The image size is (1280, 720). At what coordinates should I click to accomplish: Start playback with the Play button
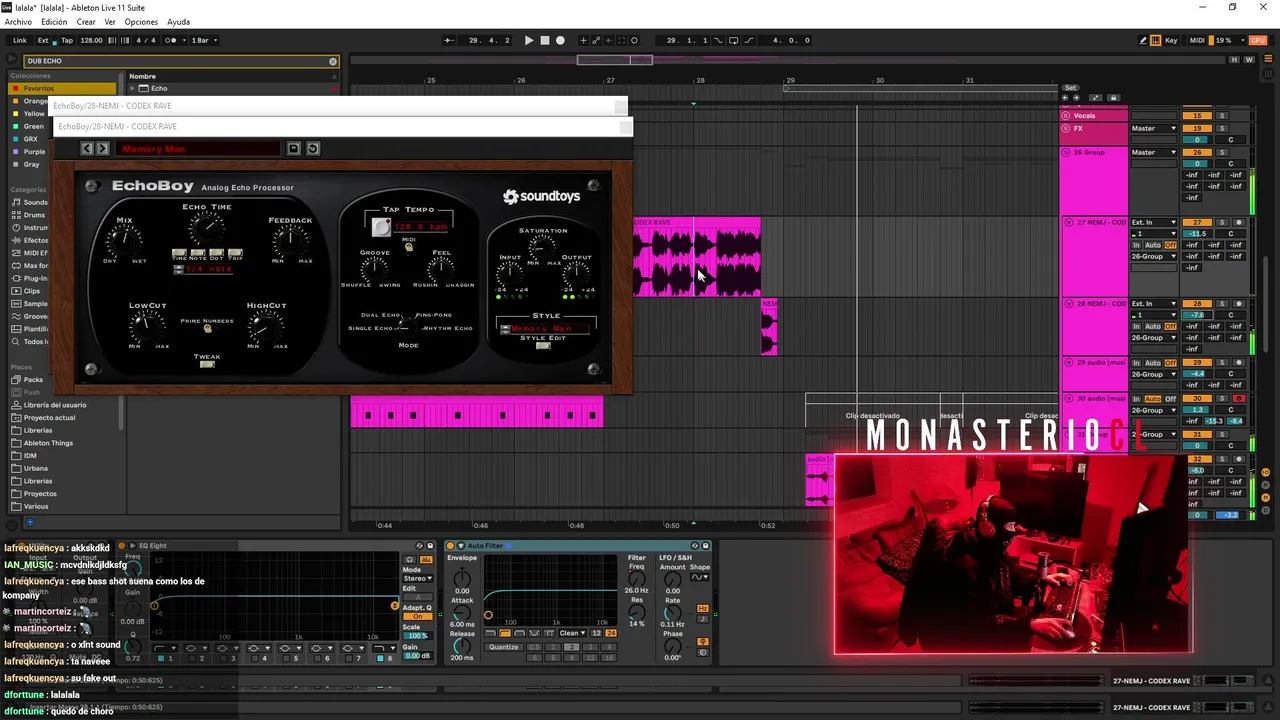pos(529,40)
